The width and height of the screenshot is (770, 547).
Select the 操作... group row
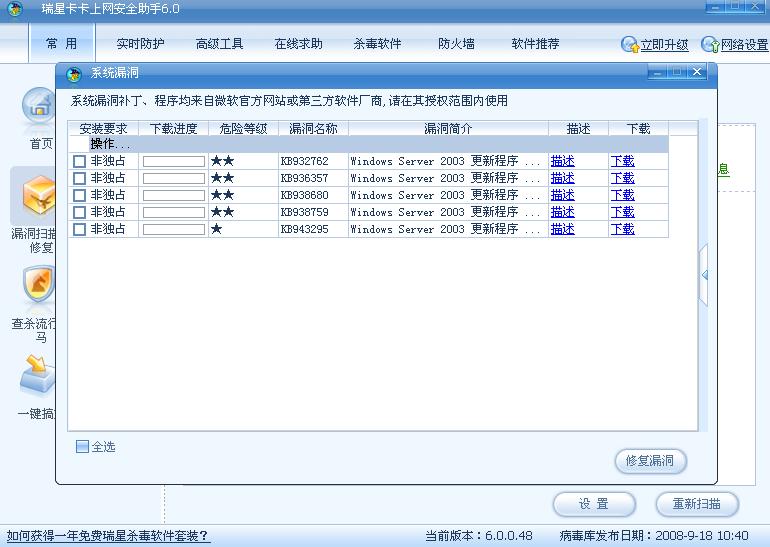pyautogui.click(x=368, y=144)
